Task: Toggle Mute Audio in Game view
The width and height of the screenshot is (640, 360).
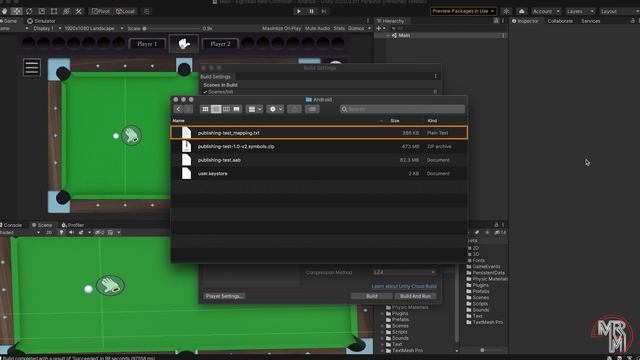Action: tap(317, 29)
